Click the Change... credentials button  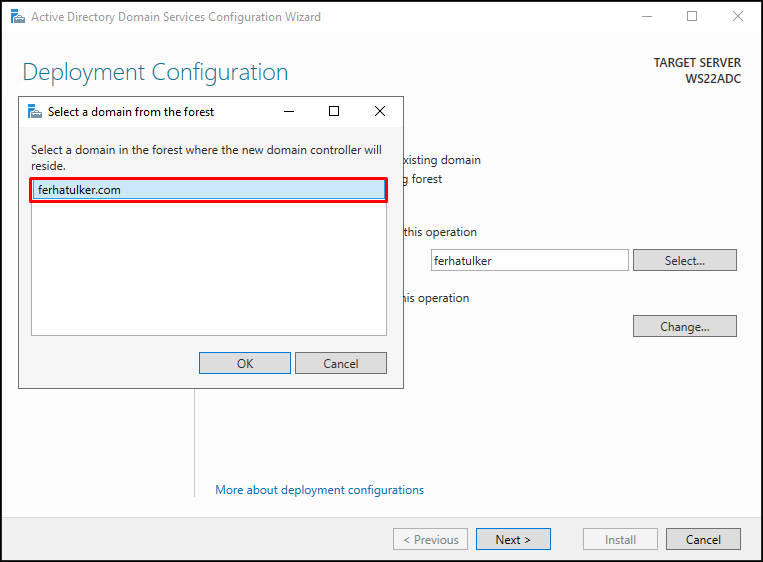pos(685,326)
